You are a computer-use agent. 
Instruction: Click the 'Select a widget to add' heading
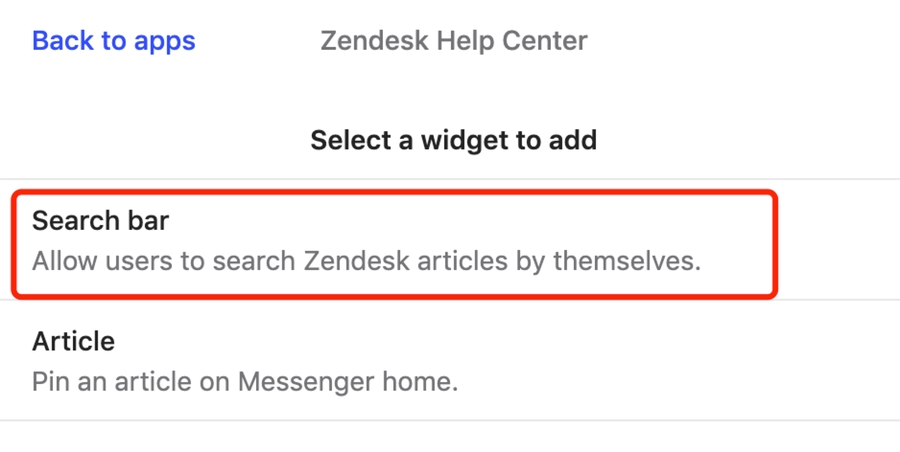point(453,139)
